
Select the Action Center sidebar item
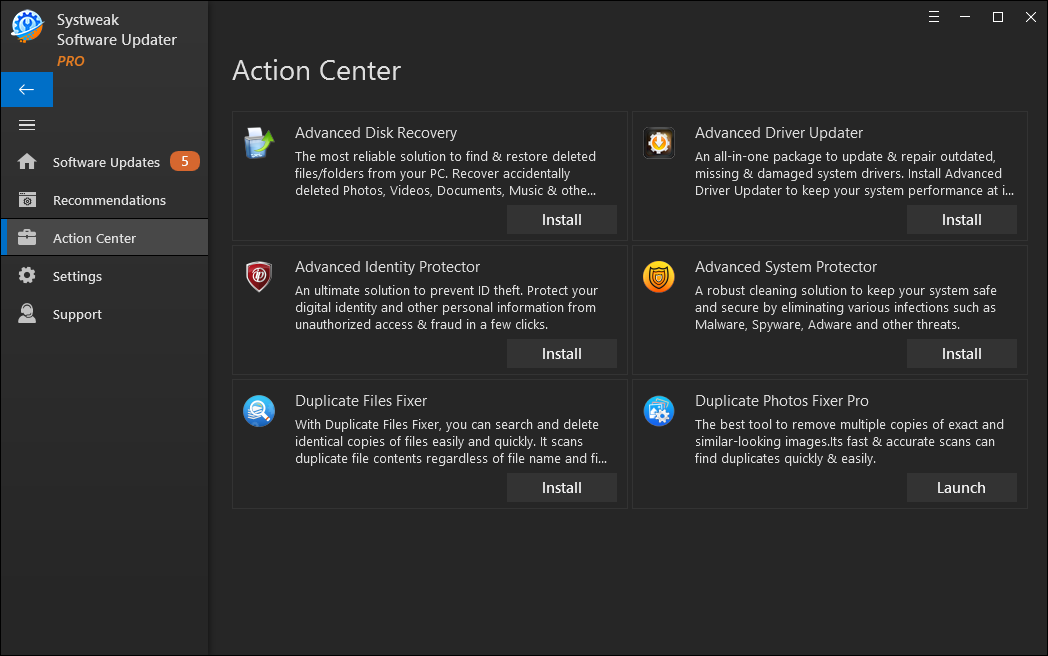point(105,237)
